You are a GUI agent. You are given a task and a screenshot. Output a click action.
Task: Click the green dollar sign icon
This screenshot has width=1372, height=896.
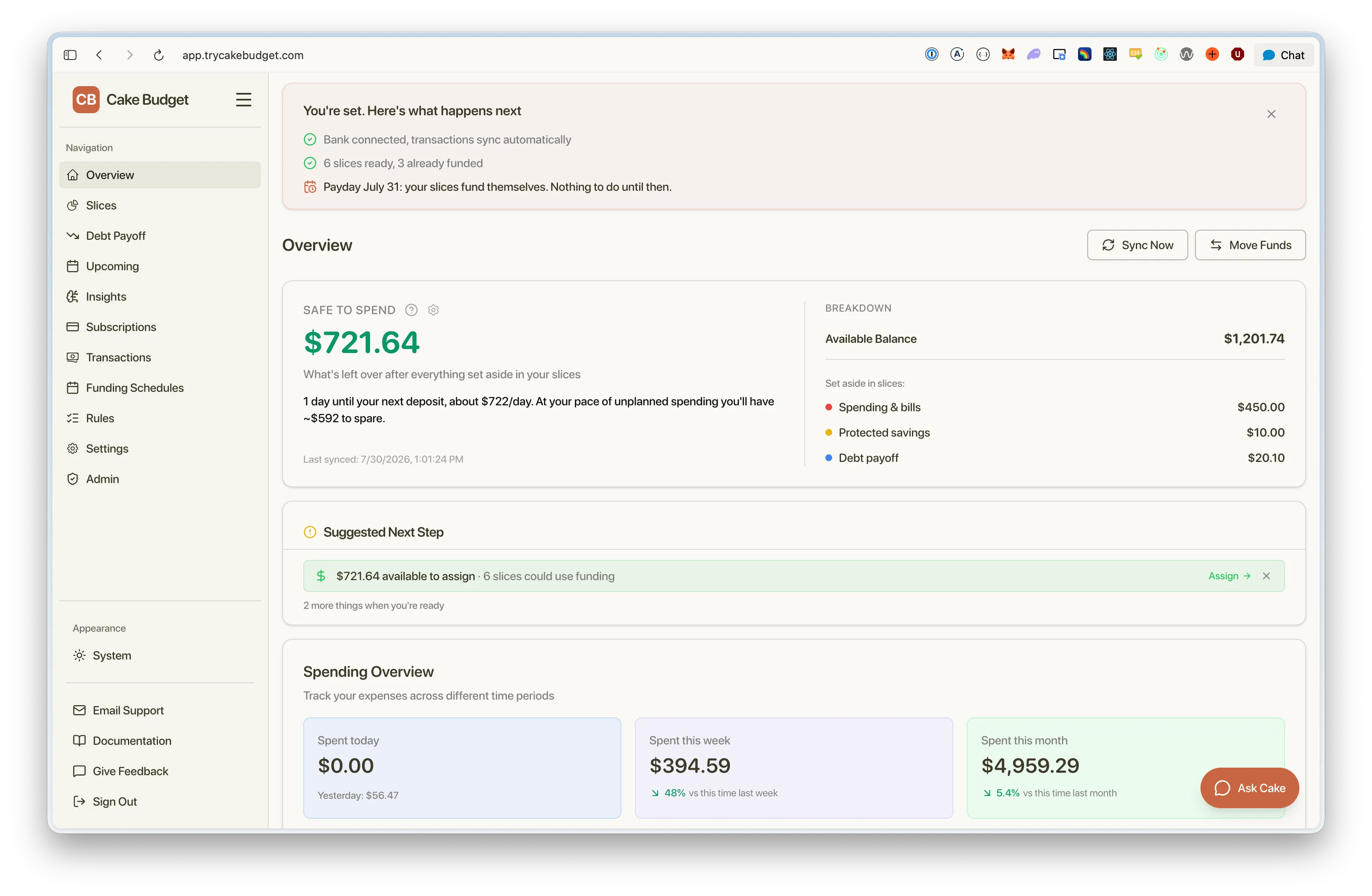321,576
